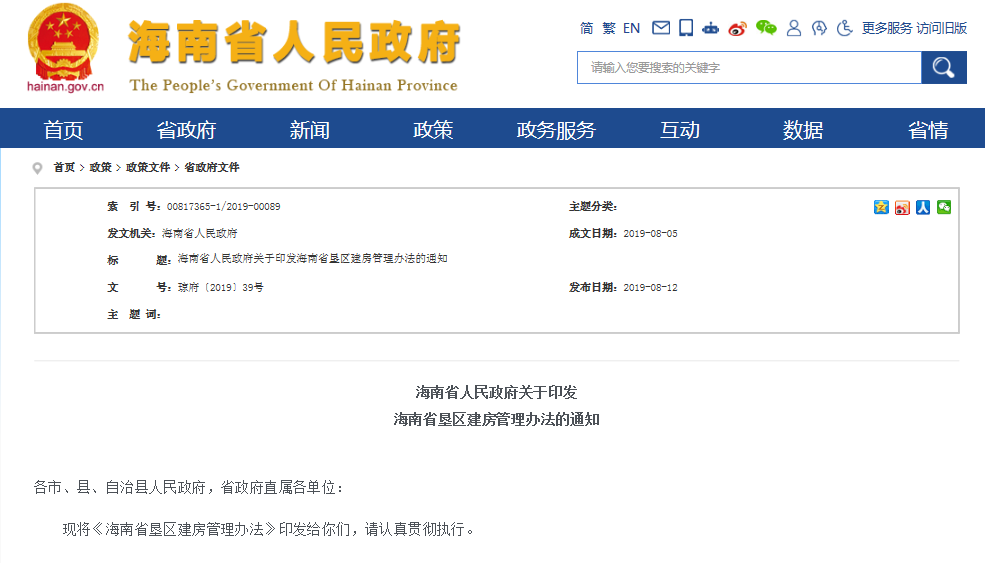Share document via the Renren icon
This screenshot has width=985, height=563.
click(x=923, y=207)
